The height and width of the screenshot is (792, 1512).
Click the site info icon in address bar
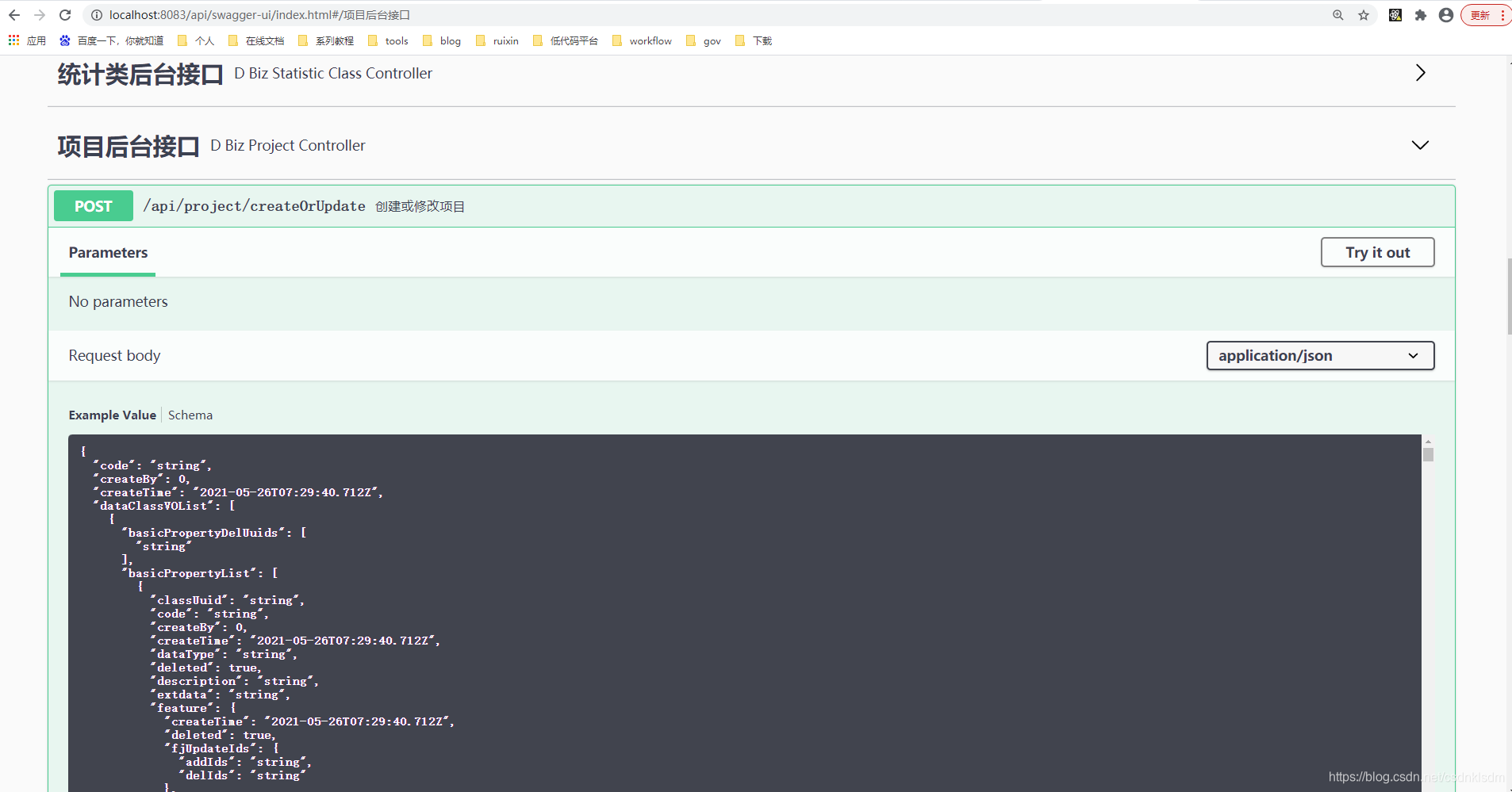96,15
